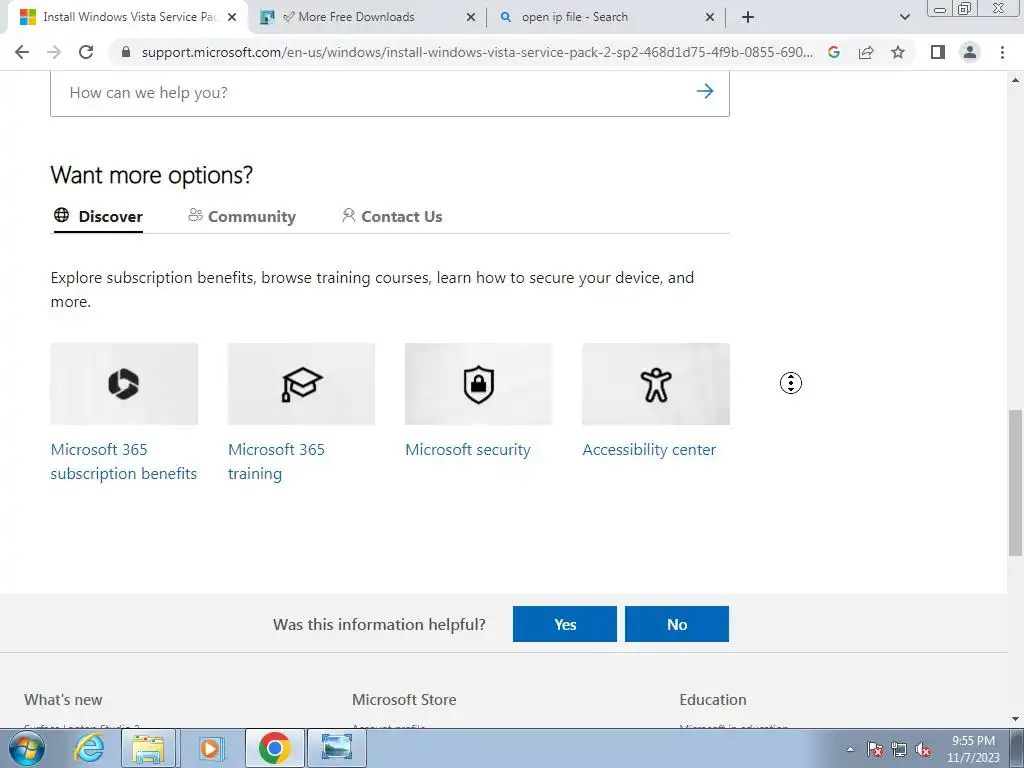
Task: Answer Yes to helpful question
Action: (565, 624)
